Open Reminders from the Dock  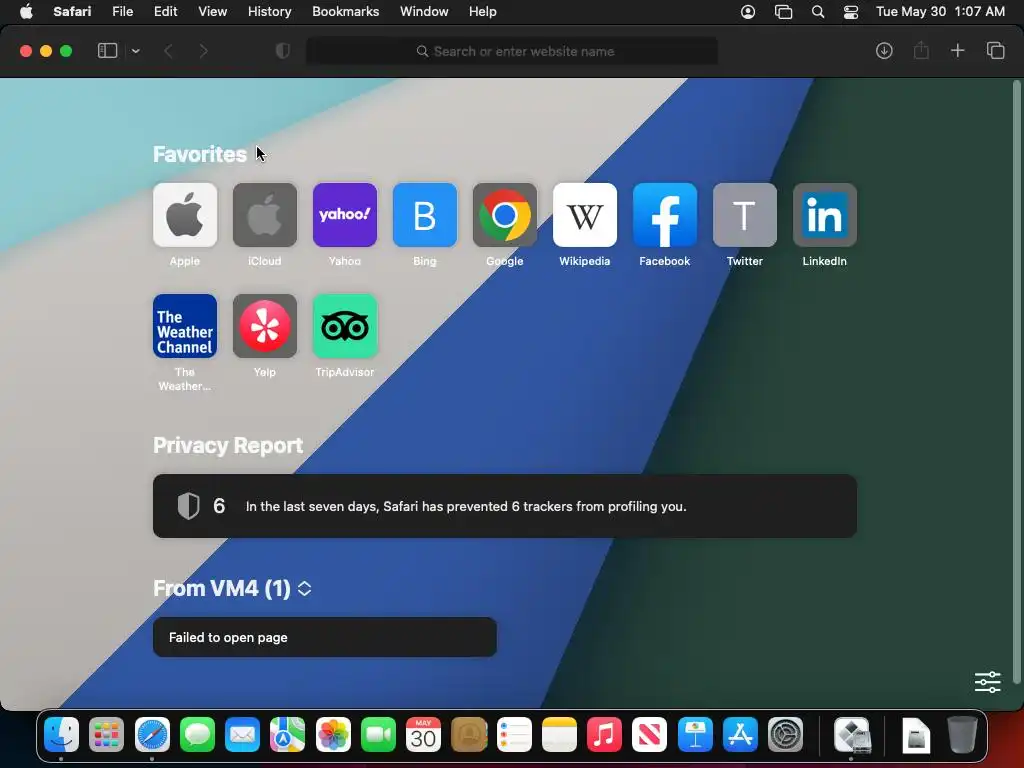click(514, 735)
